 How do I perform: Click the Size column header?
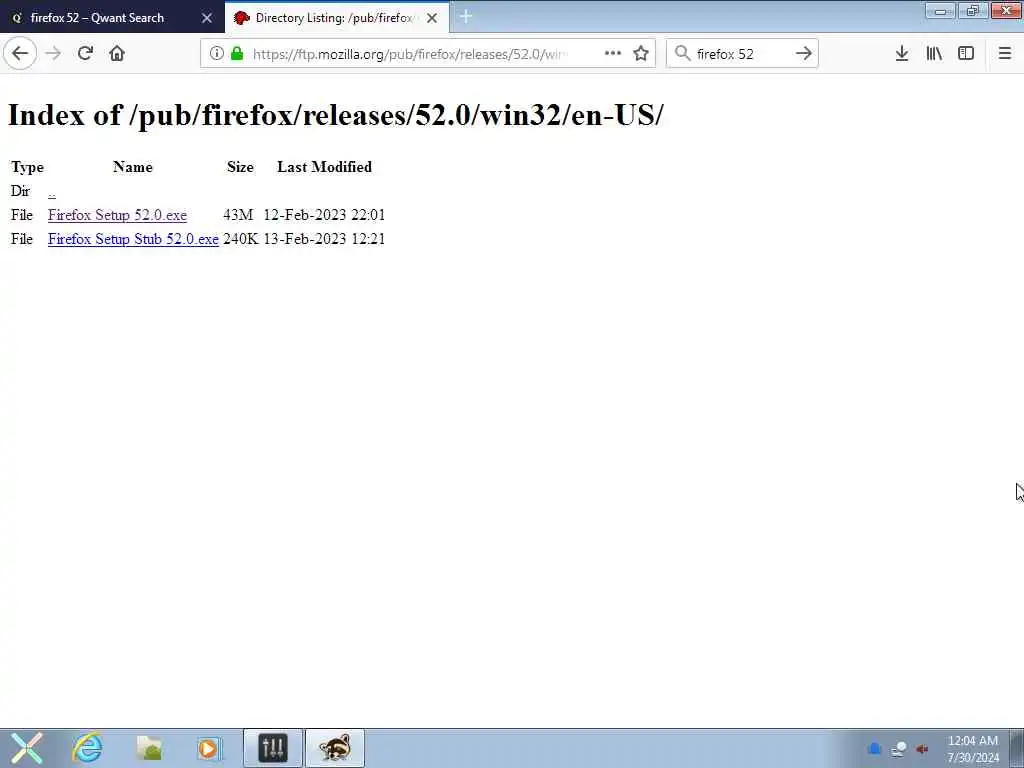(x=240, y=167)
